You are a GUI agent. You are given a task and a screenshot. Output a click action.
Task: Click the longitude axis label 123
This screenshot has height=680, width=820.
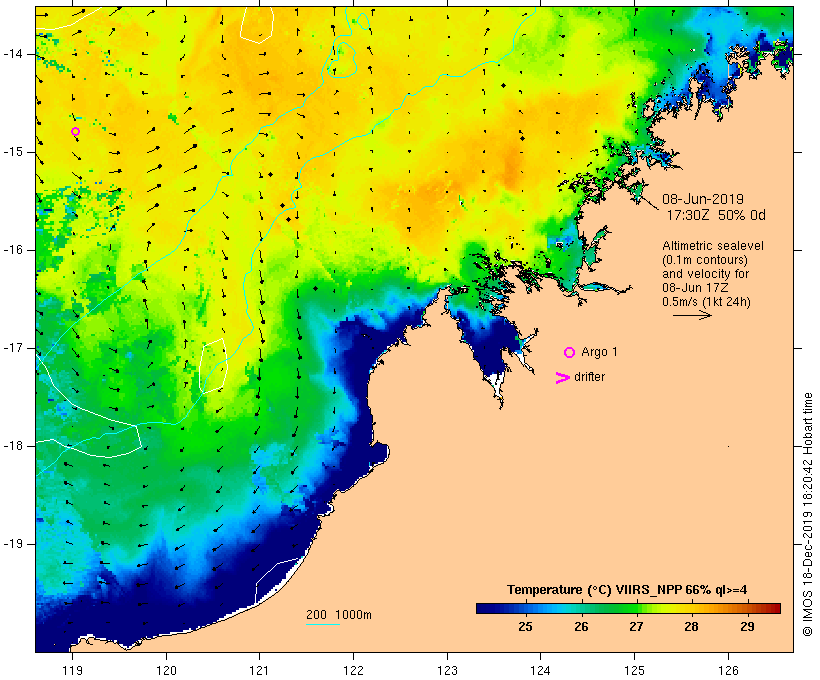point(447,670)
